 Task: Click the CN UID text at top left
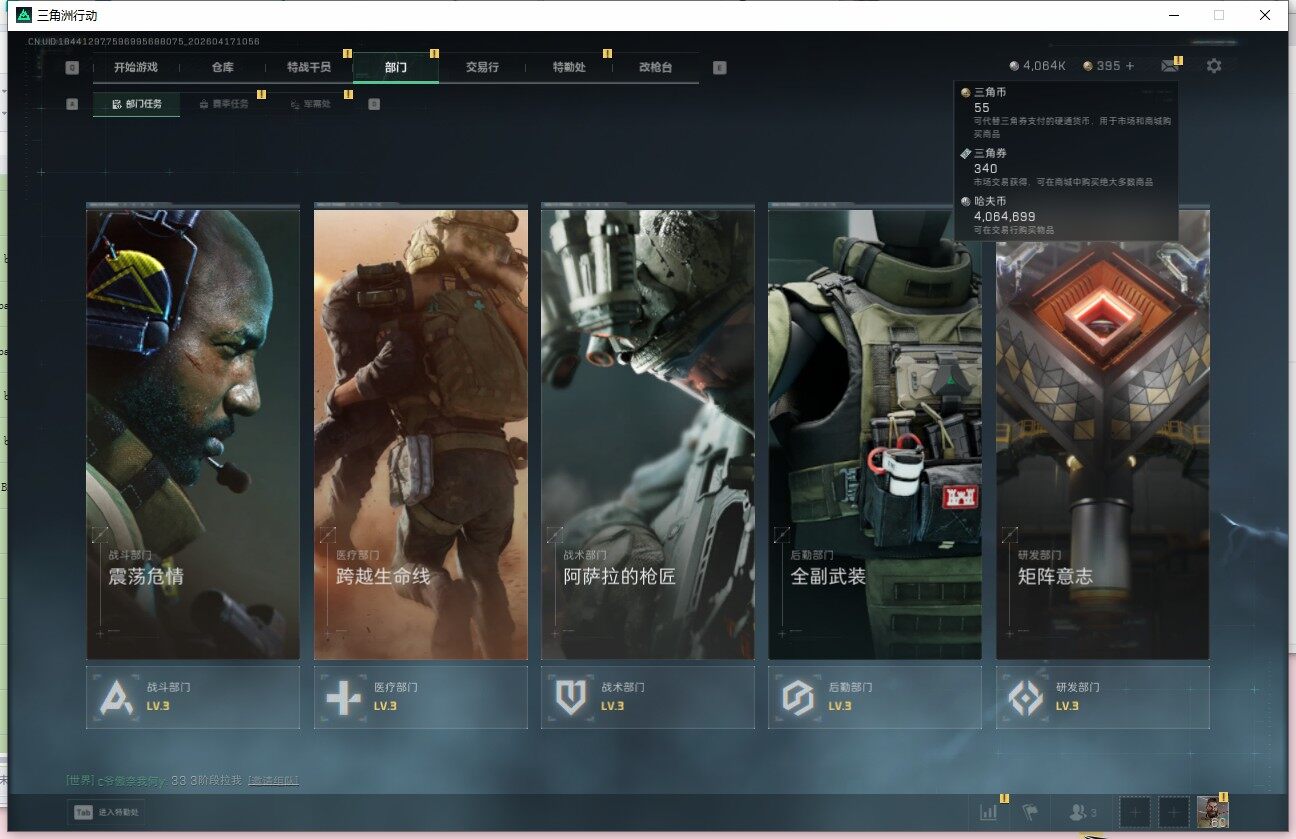[x=144, y=41]
